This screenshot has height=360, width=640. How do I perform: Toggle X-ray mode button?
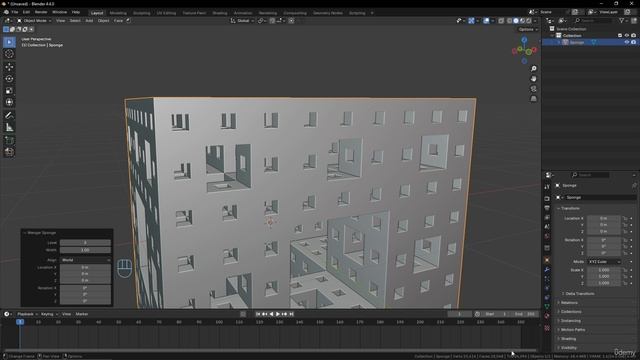pos(501,20)
